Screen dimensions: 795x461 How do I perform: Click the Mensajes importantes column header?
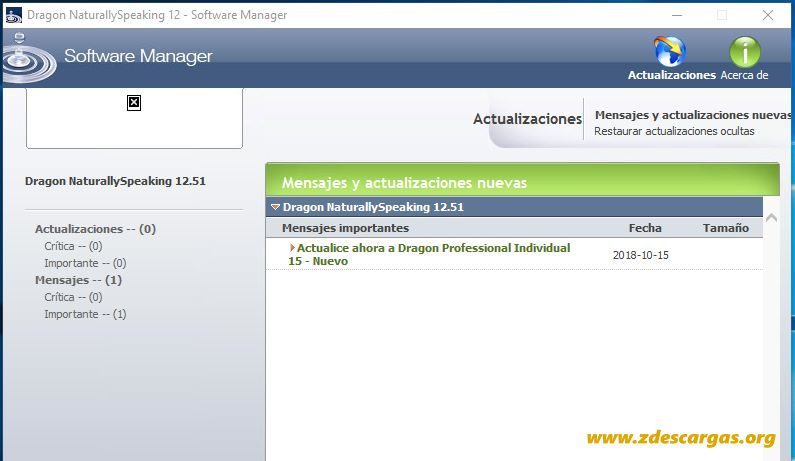(345, 228)
